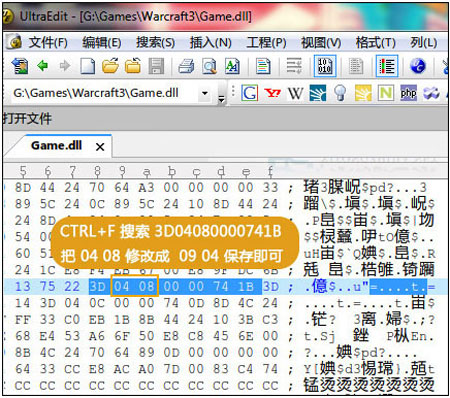
Task: Click the gray forward arrow icon
Action: (x=65, y=66)
